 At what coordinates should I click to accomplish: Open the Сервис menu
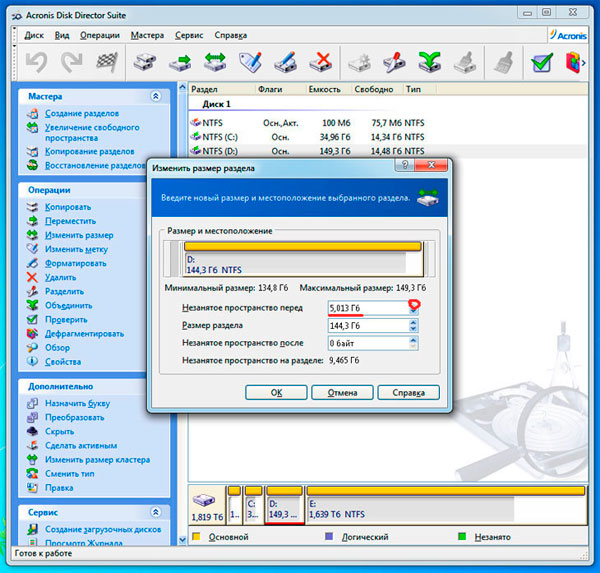coord(189,35)
